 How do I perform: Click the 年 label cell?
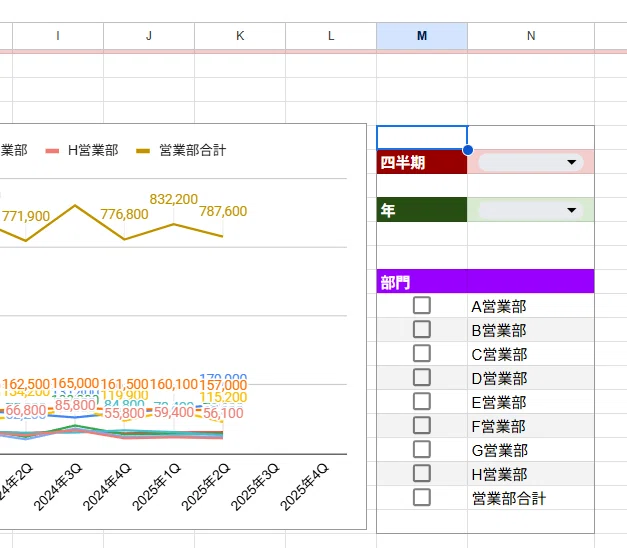coord(422,210)
